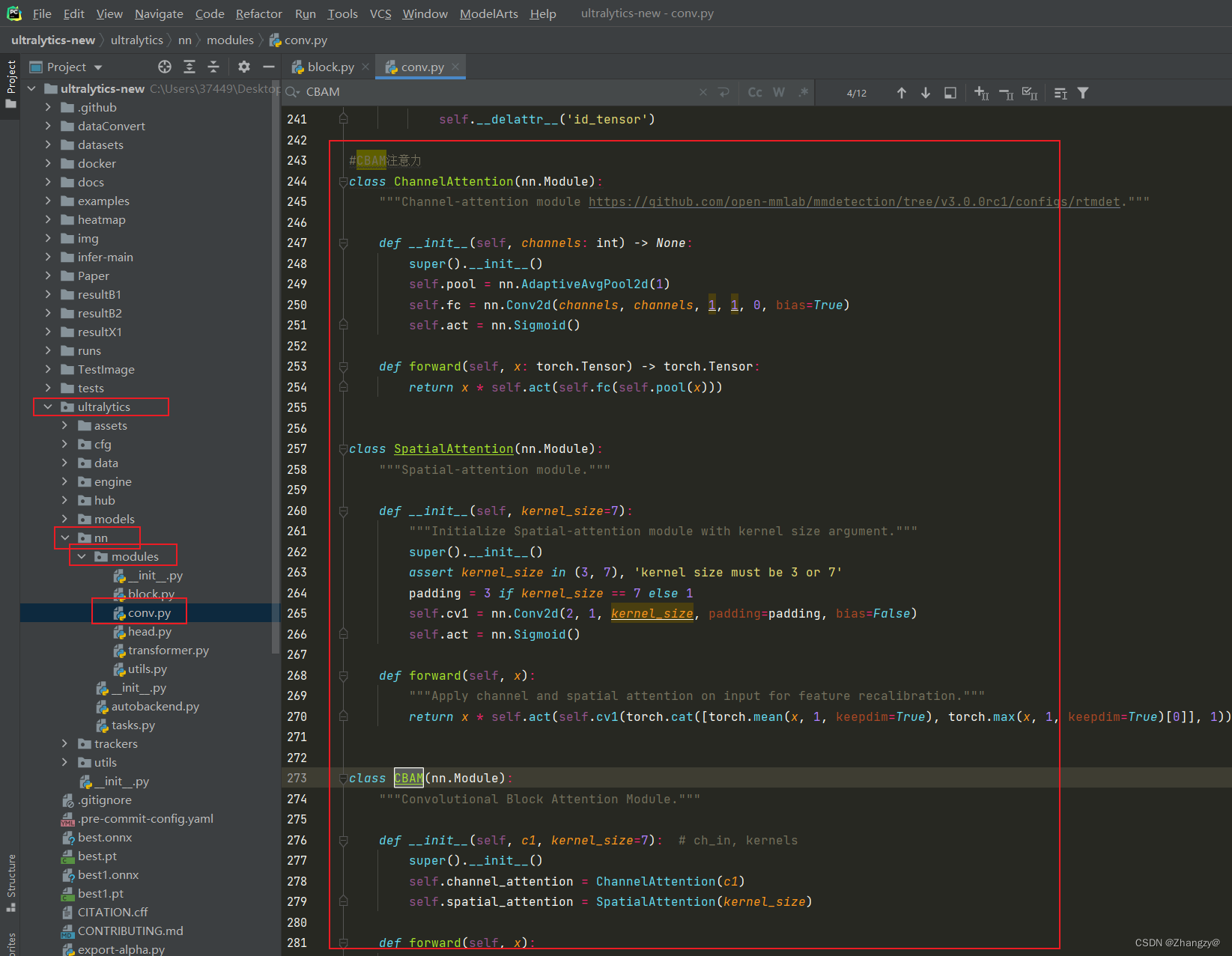This screenshot has height=956, width=1232.
Task: Toggle match case Cc option
Action: [755, 92]
